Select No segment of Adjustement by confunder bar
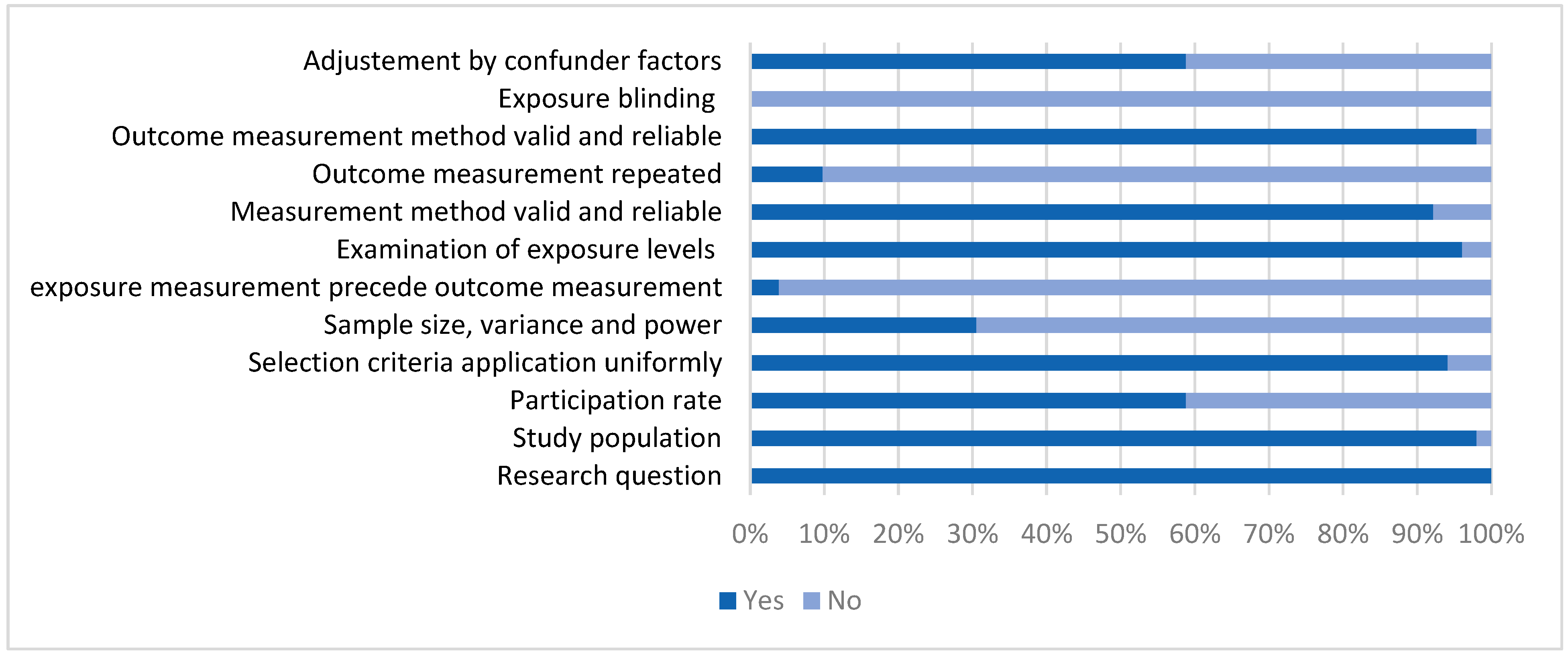 click(1338, 61)
